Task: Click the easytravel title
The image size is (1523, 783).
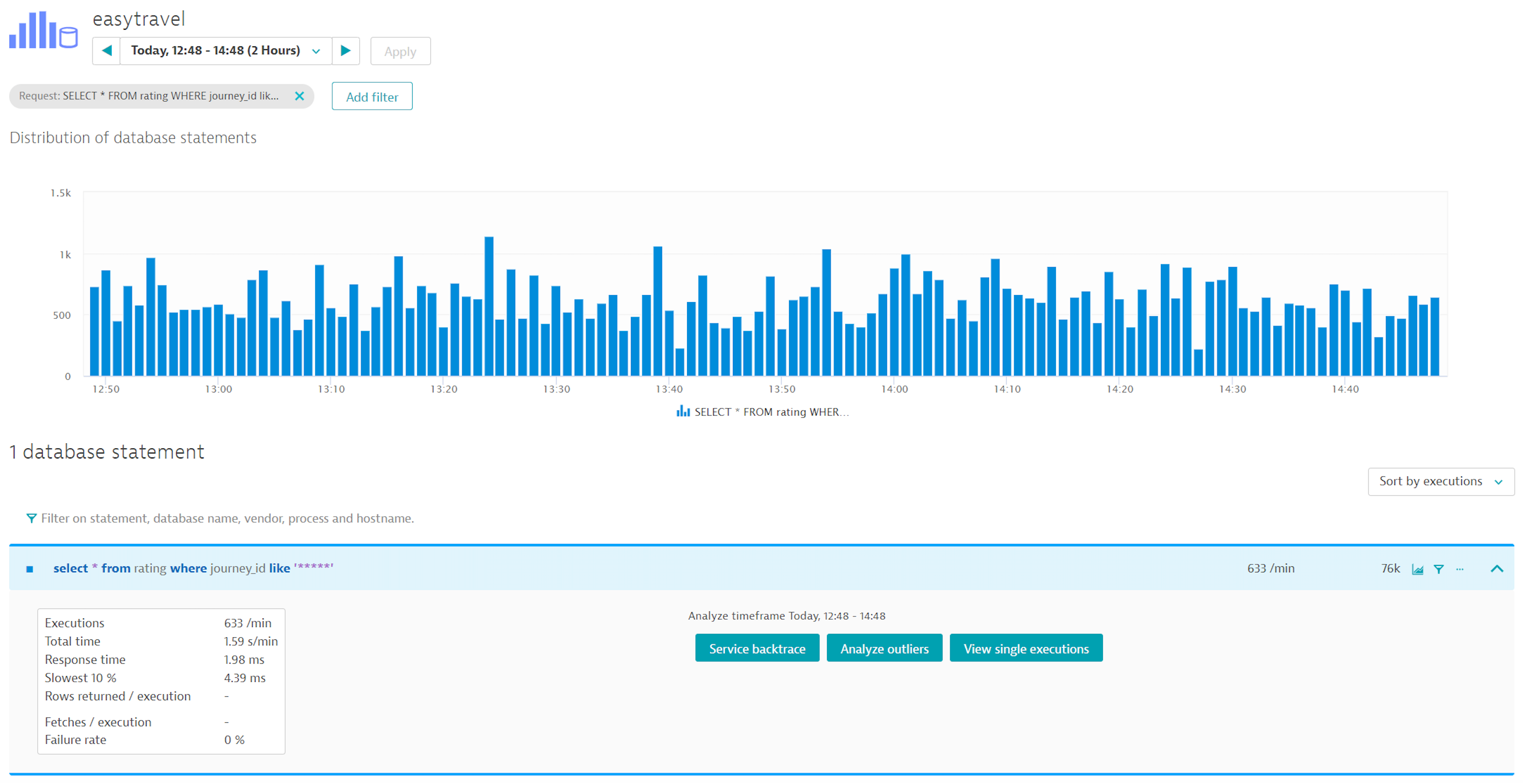Action: (x=138, y=19)
